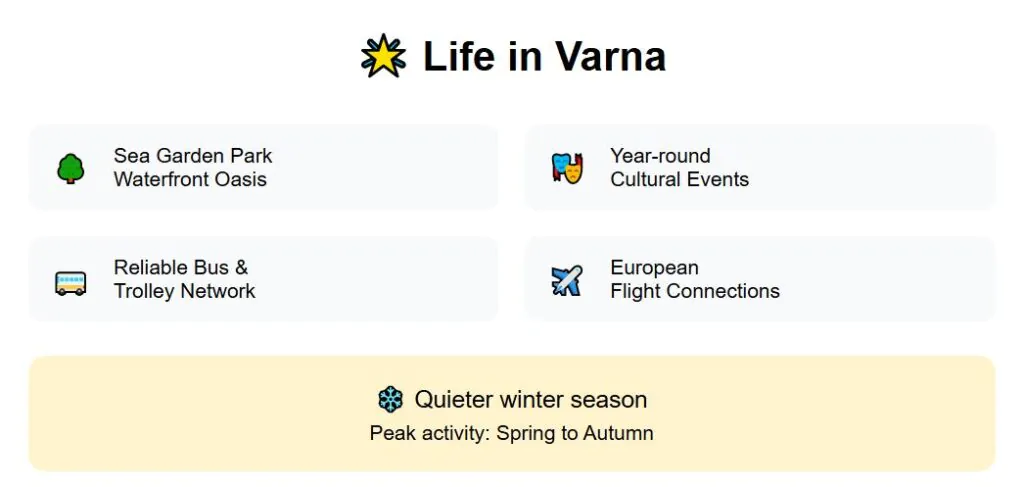Viewport: 1024px width, 487px height.
Task: Click the star icon beside the title
Action: coord(383,56)
